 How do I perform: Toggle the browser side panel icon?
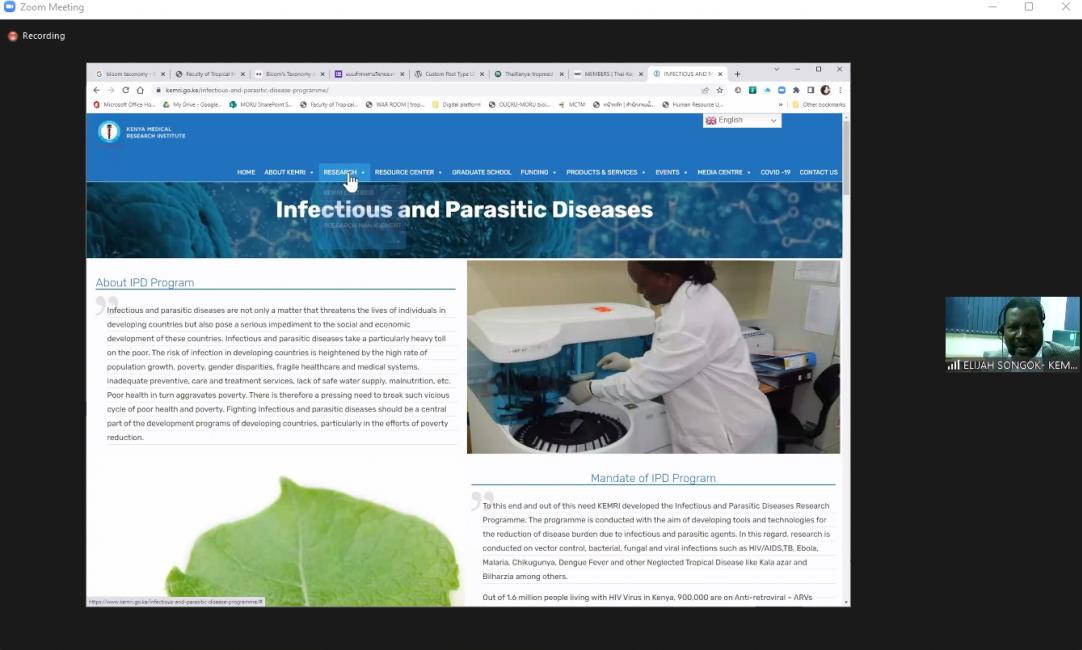click(x=811, y=90)
